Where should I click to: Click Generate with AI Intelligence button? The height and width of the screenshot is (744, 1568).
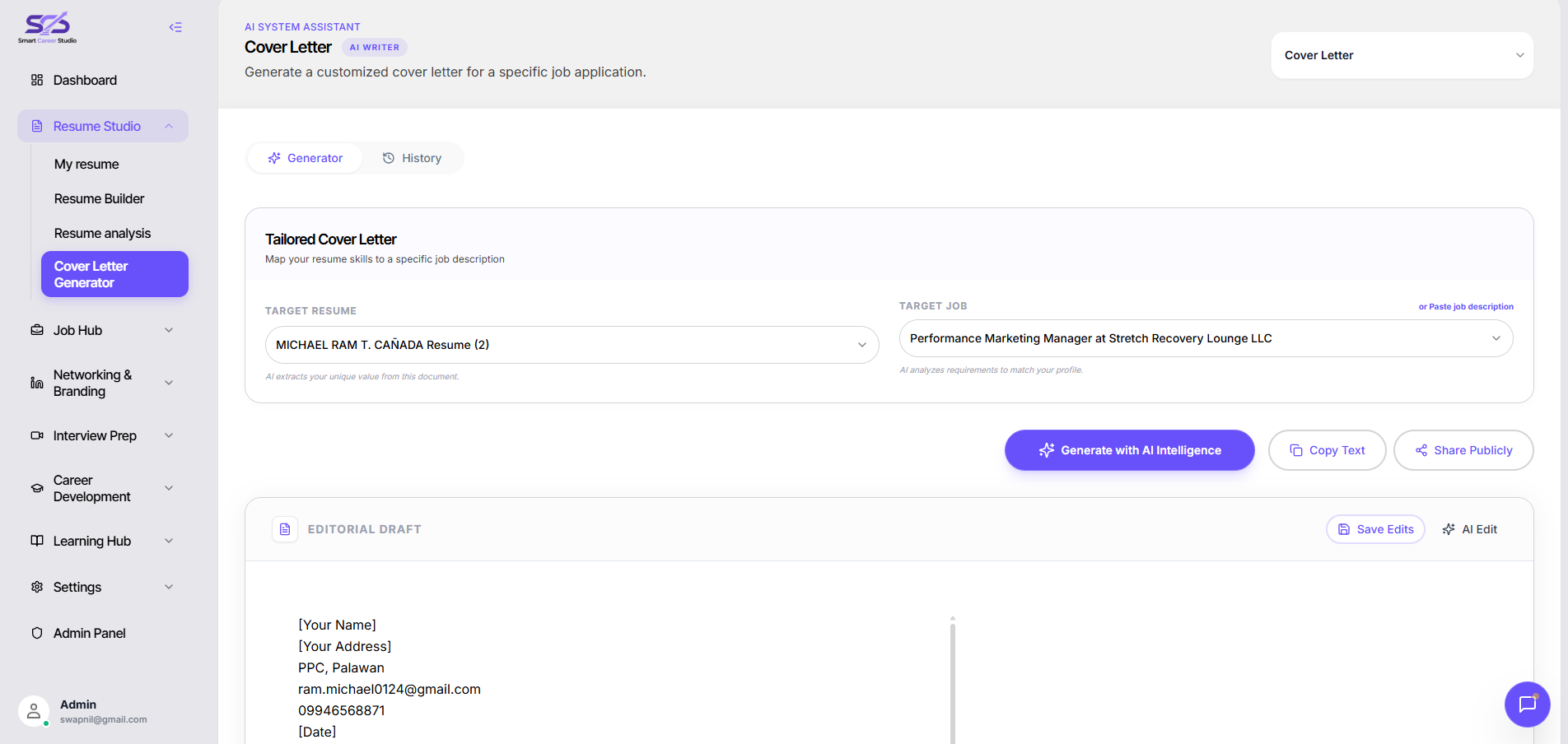click(1130, 450)
